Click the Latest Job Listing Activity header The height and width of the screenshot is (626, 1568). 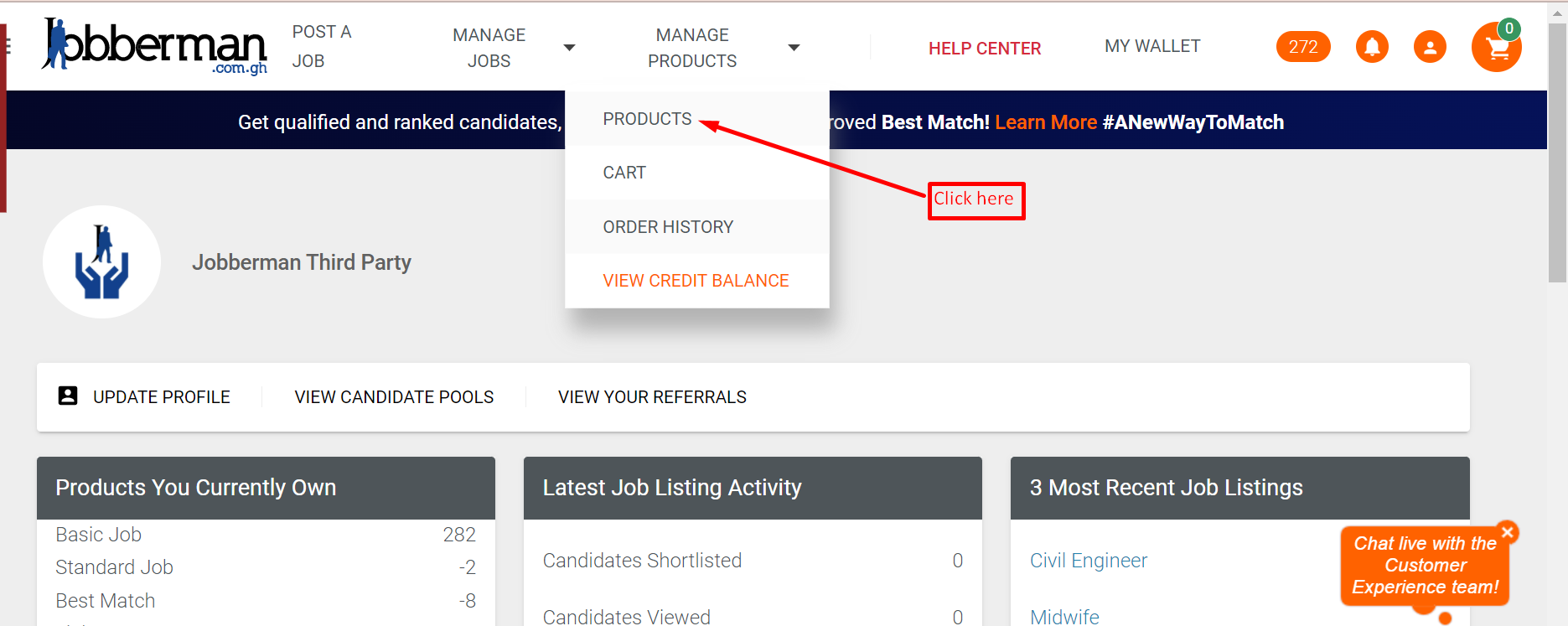[x=753, y=488]
